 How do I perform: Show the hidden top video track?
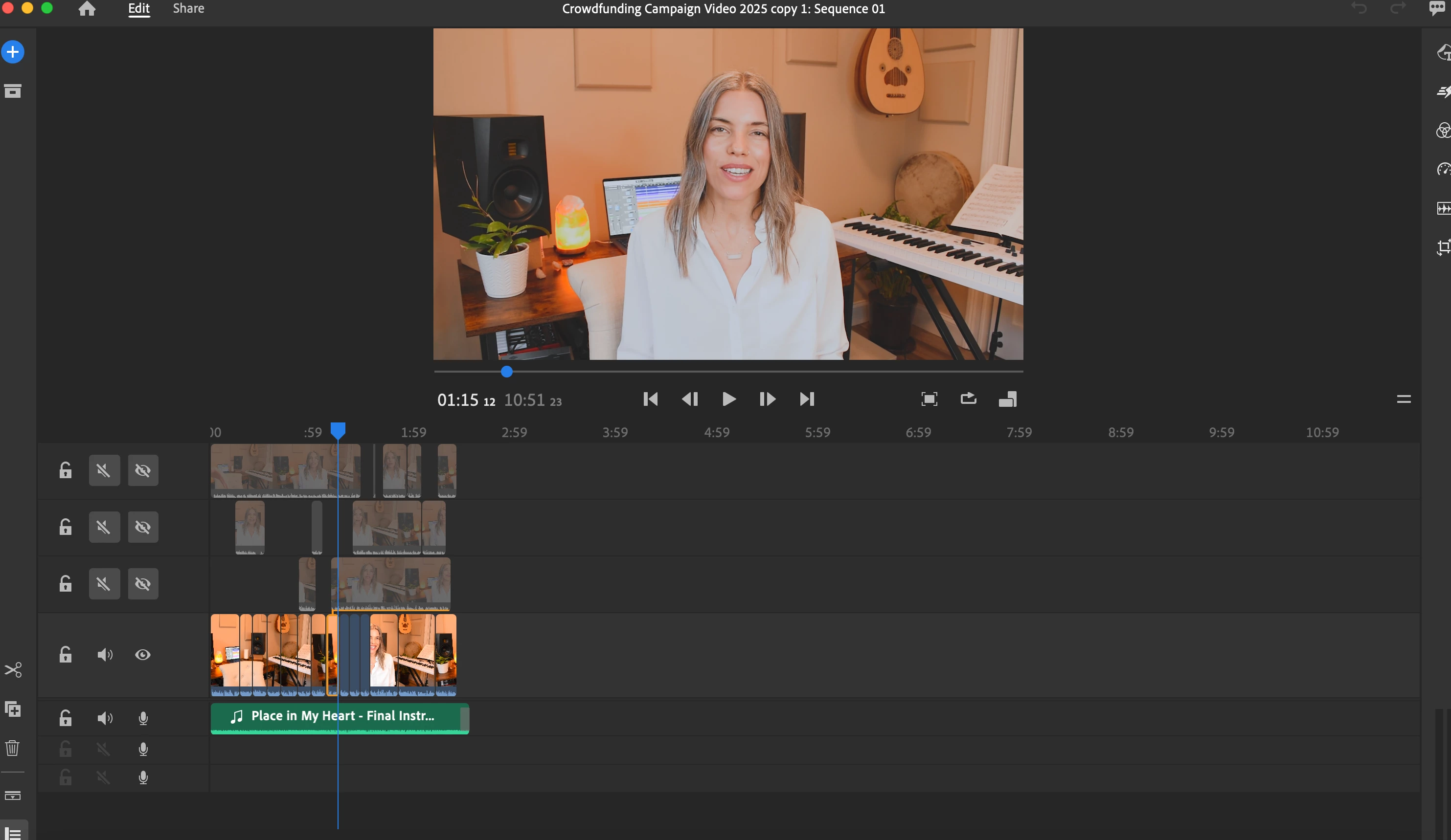143,471
